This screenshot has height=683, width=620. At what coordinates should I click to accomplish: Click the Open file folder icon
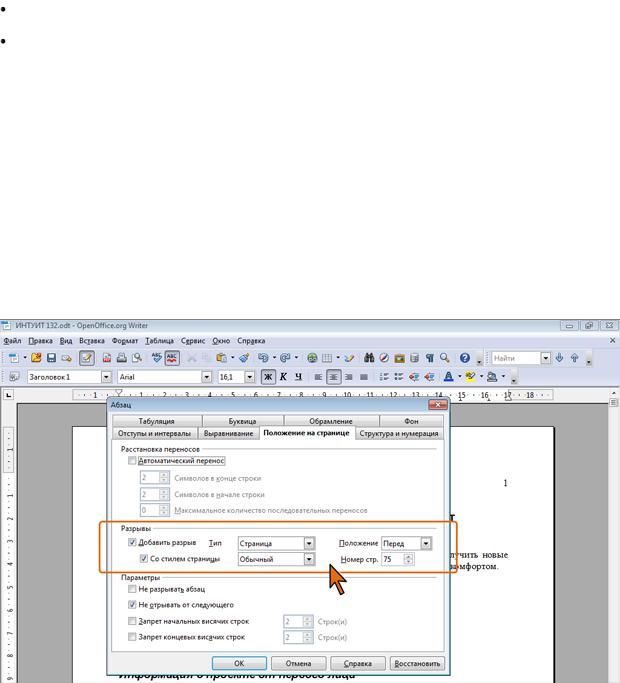click(36, 358)
